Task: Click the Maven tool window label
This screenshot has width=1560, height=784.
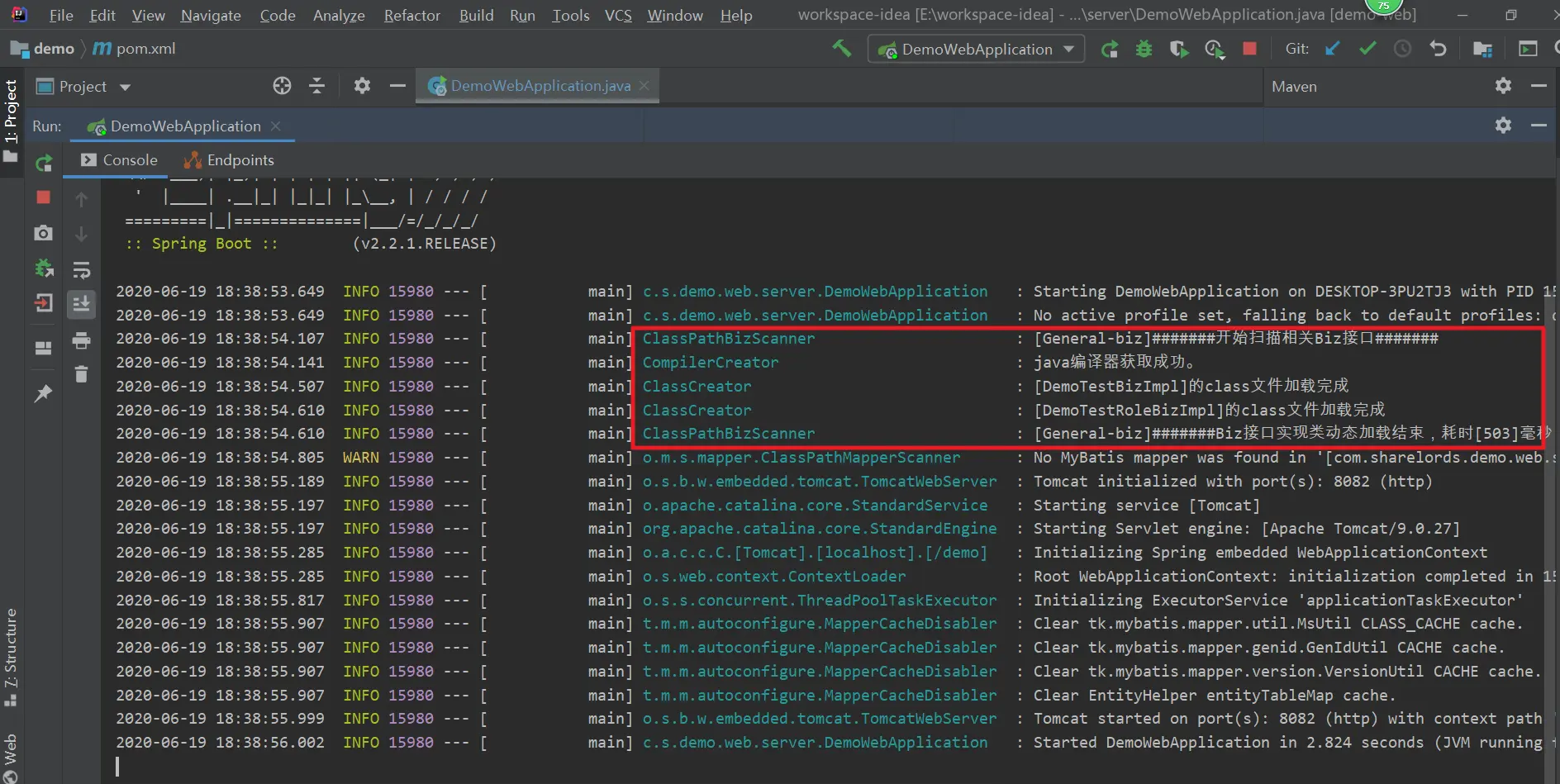Action: coord(1294,86)
